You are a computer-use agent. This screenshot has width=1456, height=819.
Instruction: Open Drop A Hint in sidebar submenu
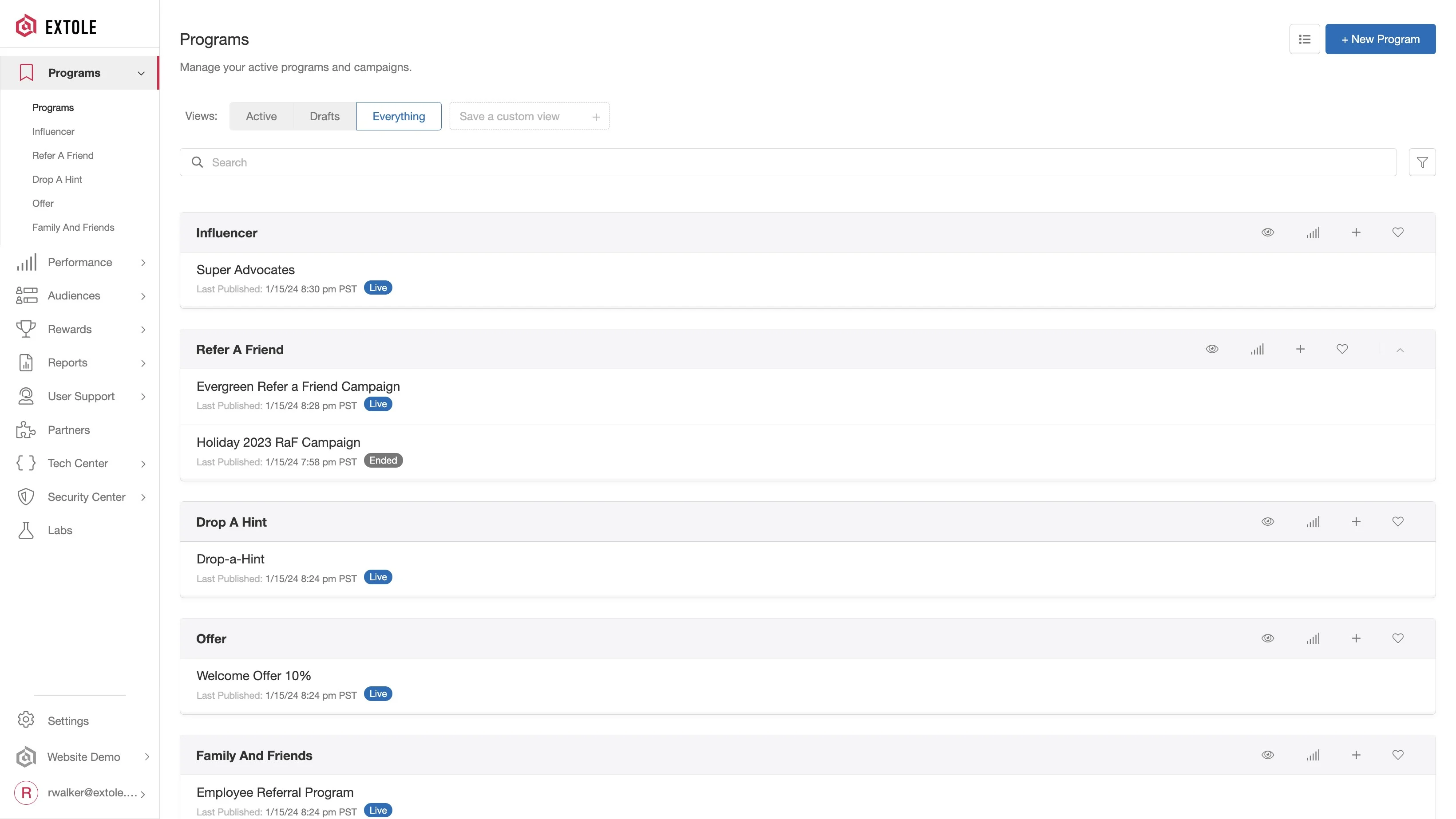point(57,180)
